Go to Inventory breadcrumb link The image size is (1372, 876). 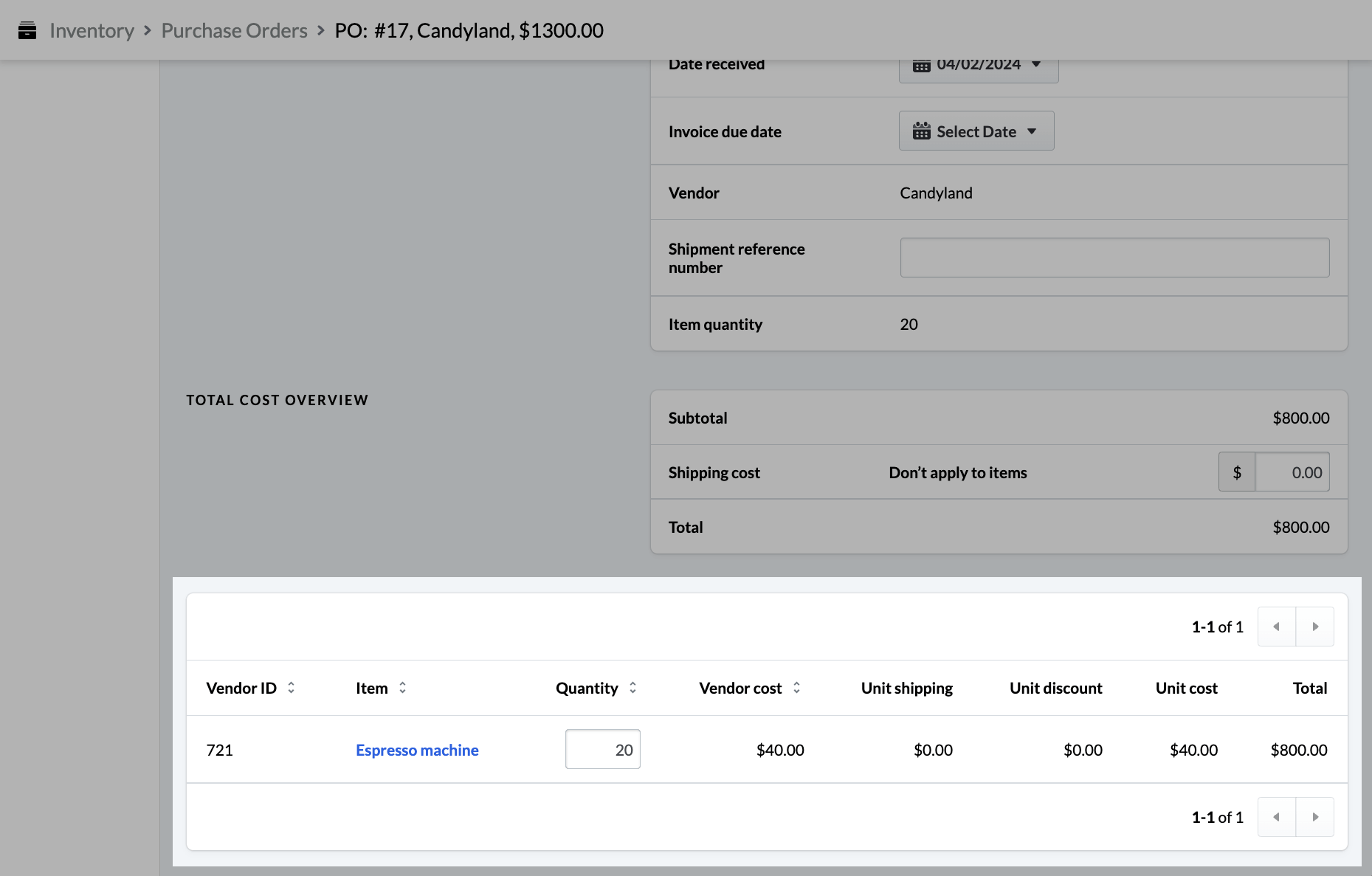pos(92,30)
